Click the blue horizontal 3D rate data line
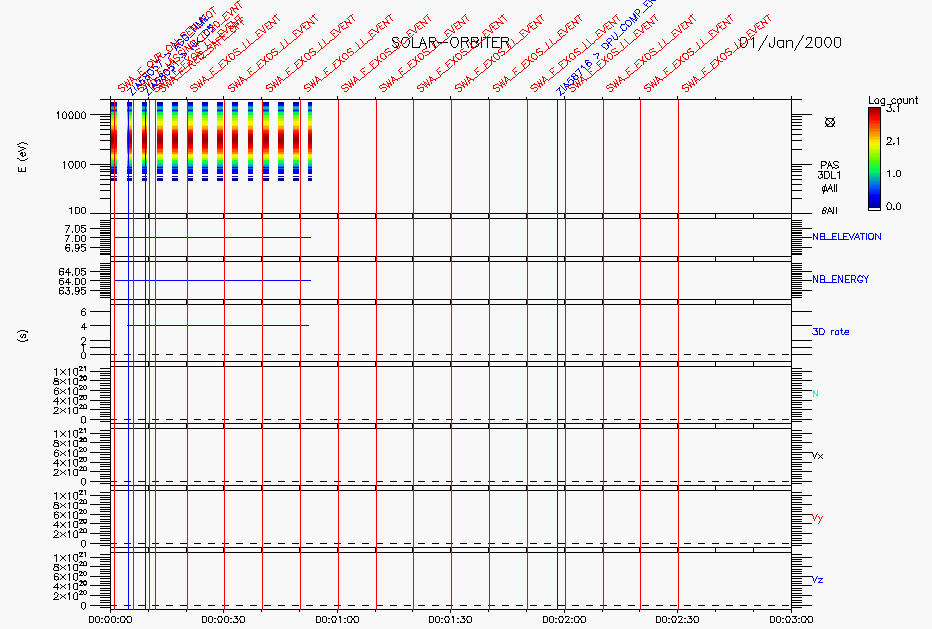Image resolution: width=932 pixels, height=629 pixels. [218, 325]
